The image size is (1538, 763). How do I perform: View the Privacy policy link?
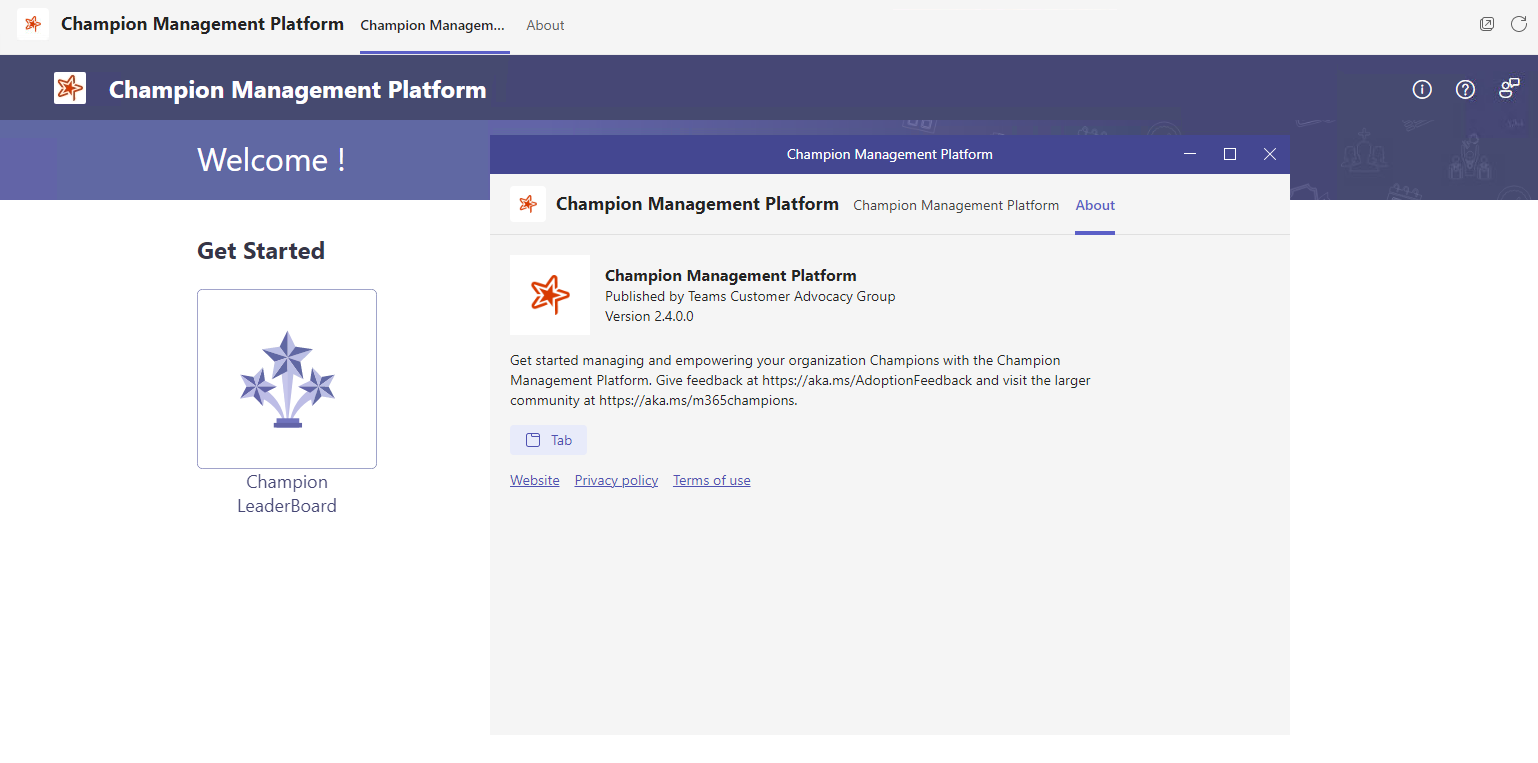(615, 480)
